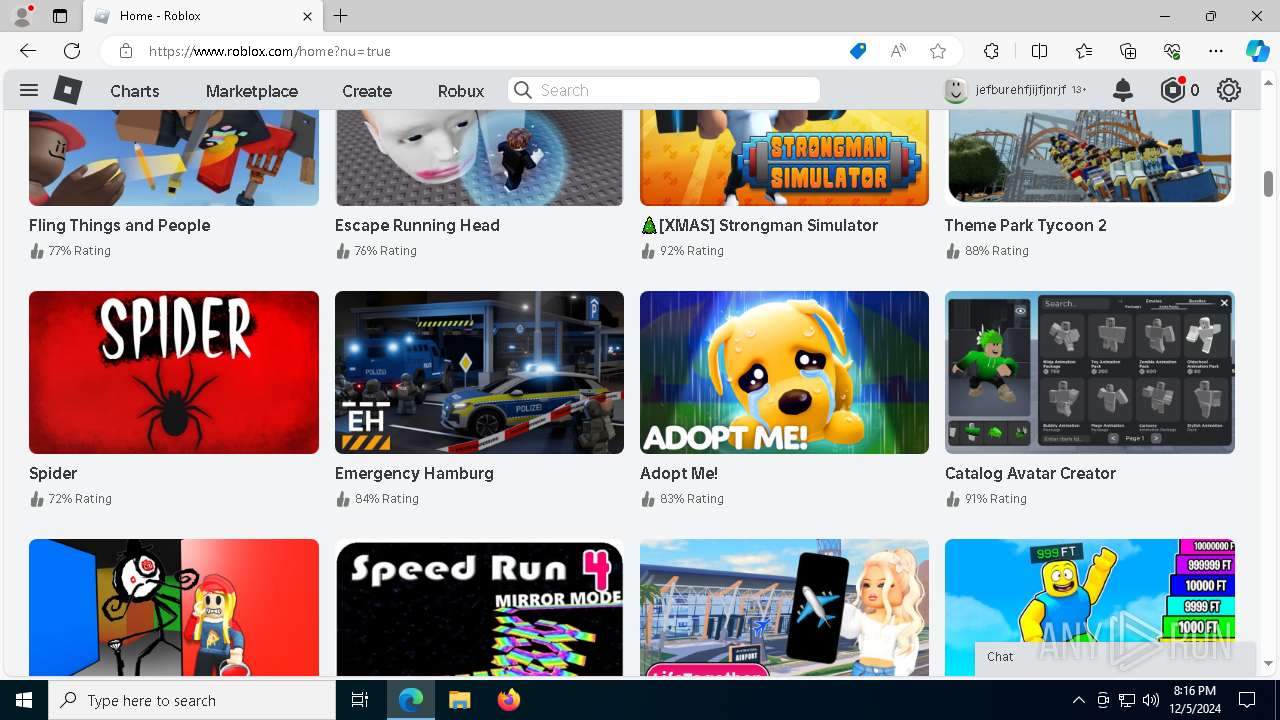Screen dimensions: 1280x720
Task: Open the Charts page
Action: [135, 91]
